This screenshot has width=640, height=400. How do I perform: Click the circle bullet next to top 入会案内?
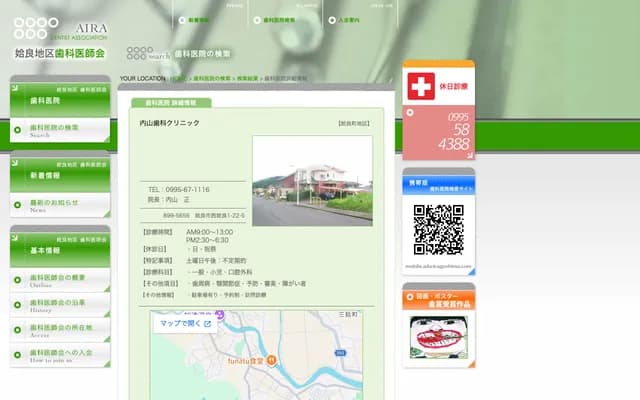(x=332, y=20)
